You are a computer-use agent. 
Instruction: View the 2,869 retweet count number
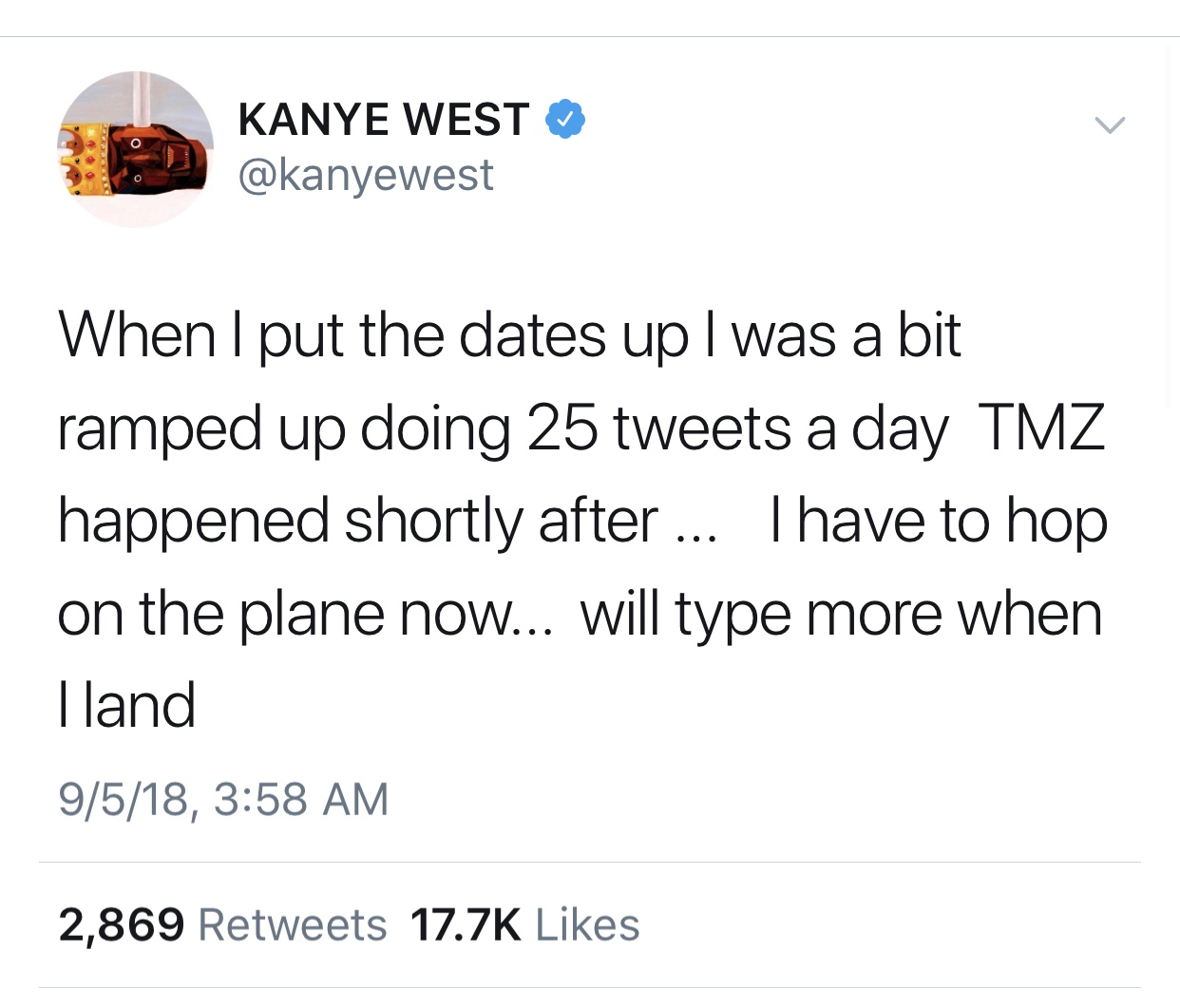(x=122, y=924)
